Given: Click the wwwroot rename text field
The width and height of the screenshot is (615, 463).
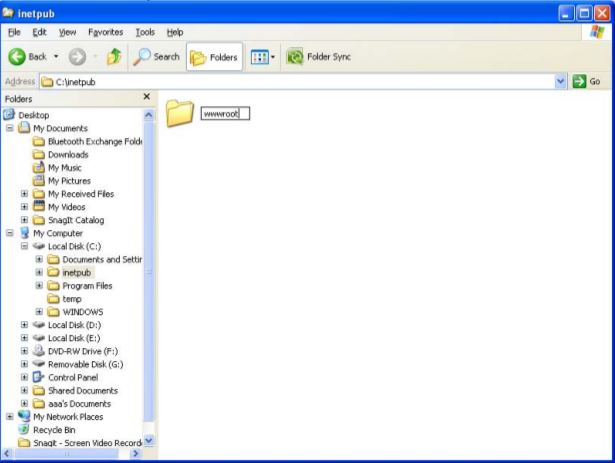Looking at the screenshot, I should pos(224,114).
